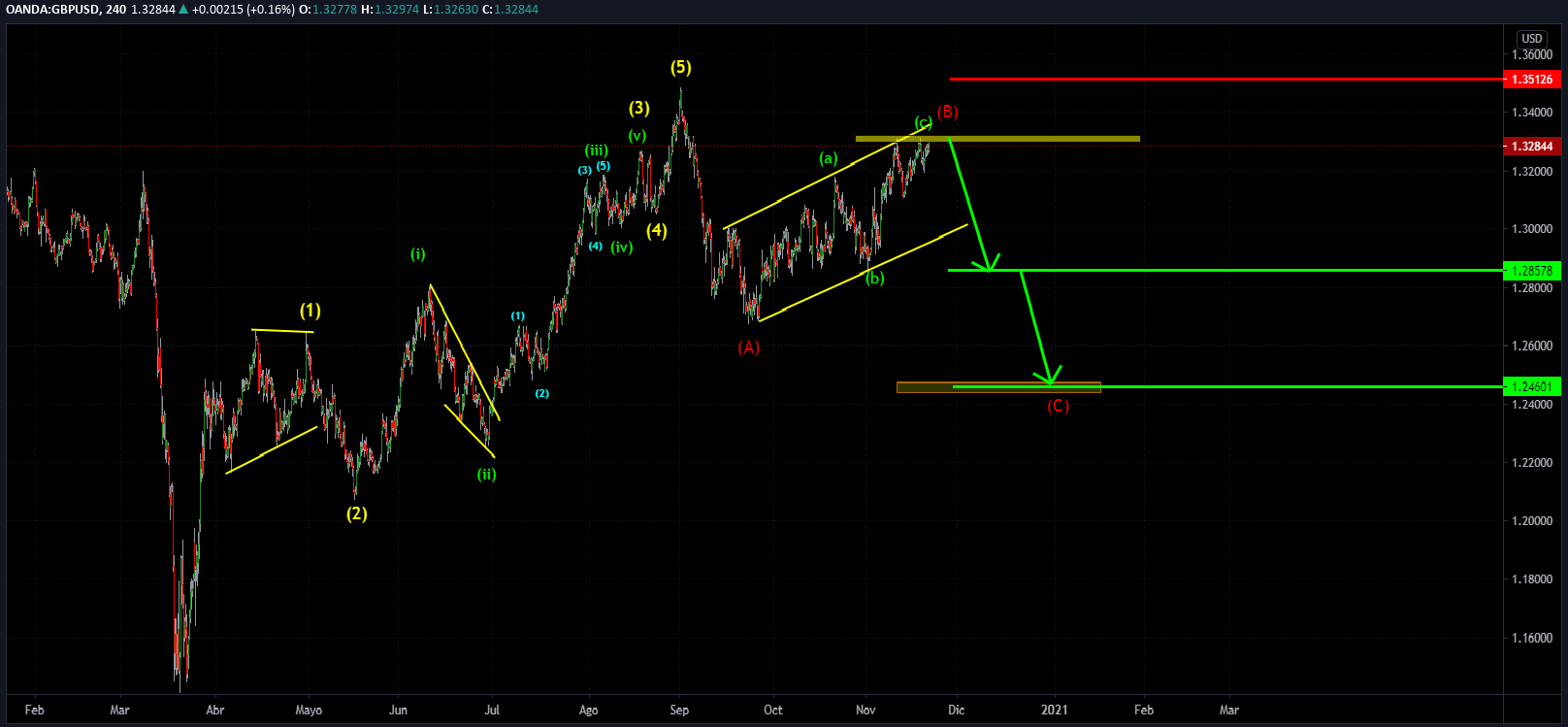
Task: Select the red 1.35126 price label
Action: (x=1533, y=80)
